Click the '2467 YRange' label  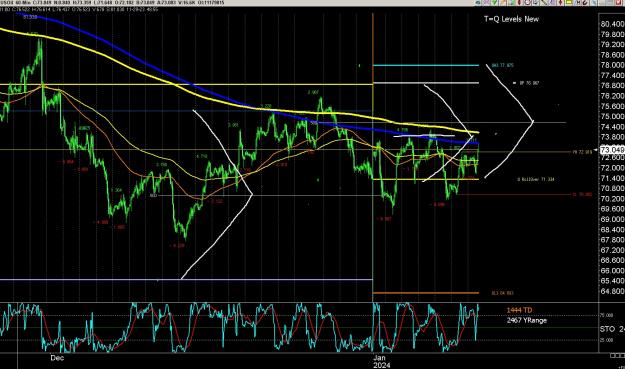point(527,320)
